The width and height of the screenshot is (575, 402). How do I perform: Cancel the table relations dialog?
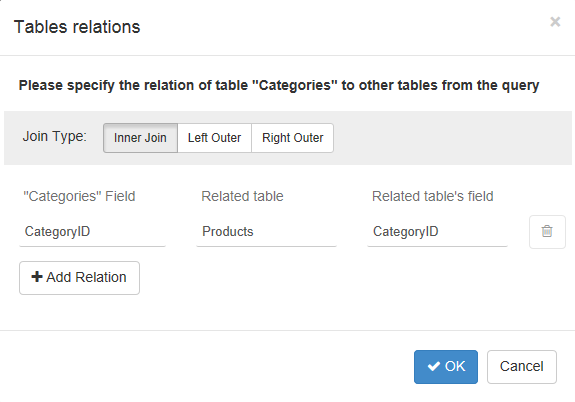[522, 367]
